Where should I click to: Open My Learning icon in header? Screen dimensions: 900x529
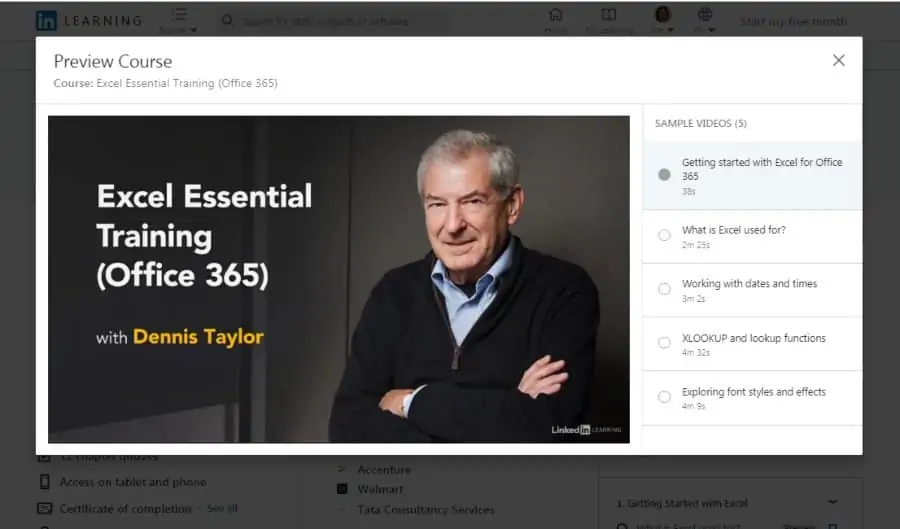tap(608, 14)
